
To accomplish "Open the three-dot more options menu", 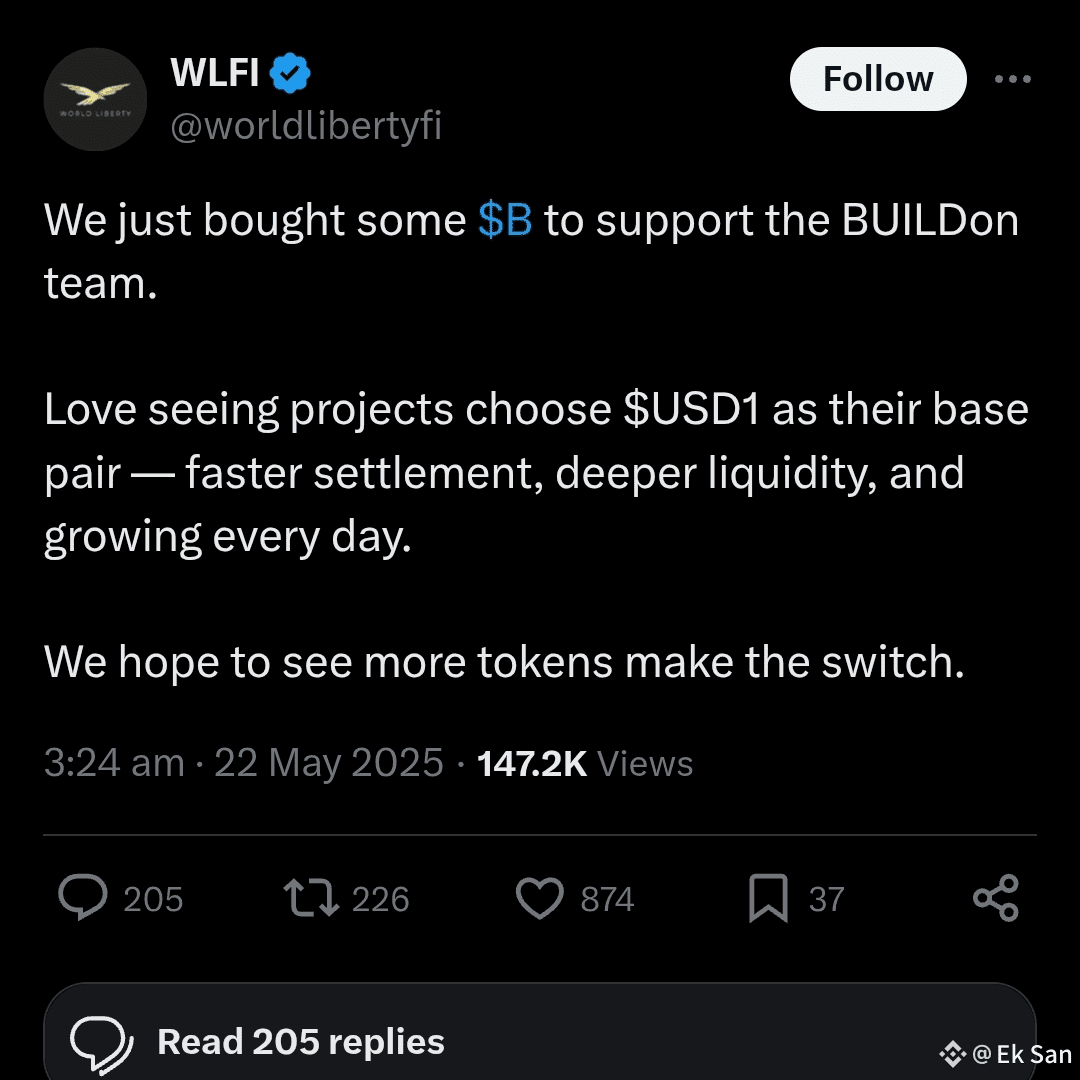I will (x=1014, y=78).
